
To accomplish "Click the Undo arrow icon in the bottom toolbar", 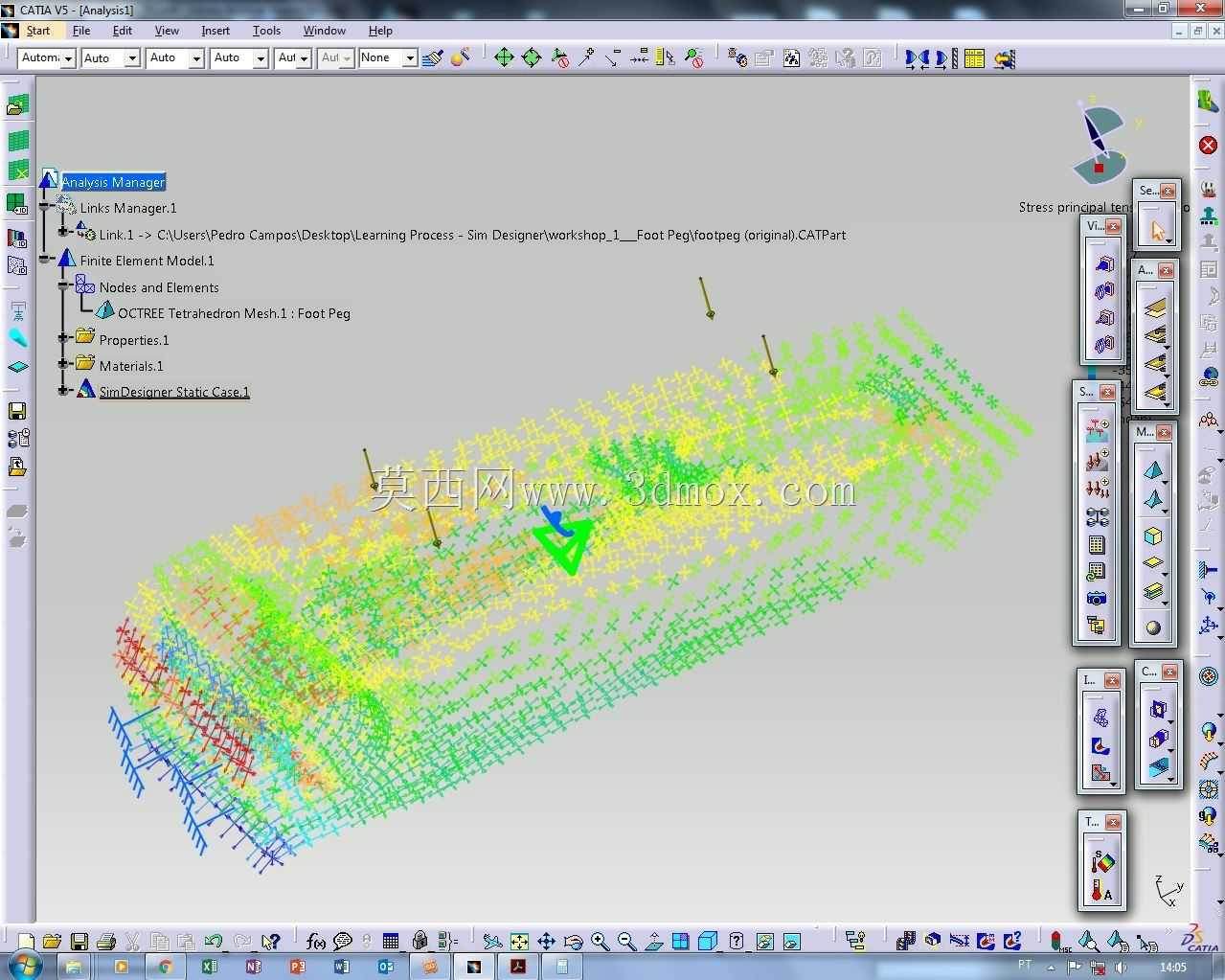I will pos(214,942).
